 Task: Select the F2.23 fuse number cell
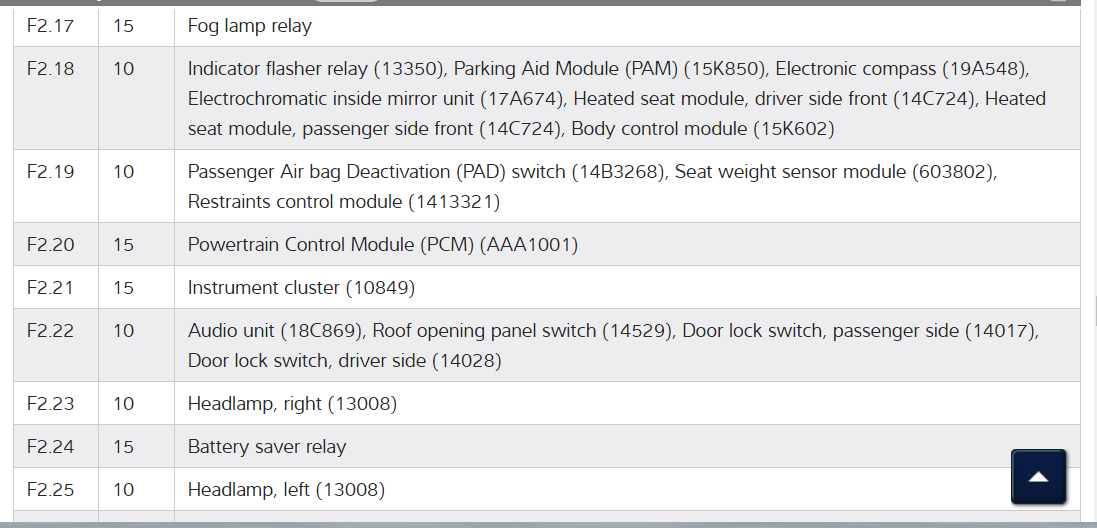(50, 404)
